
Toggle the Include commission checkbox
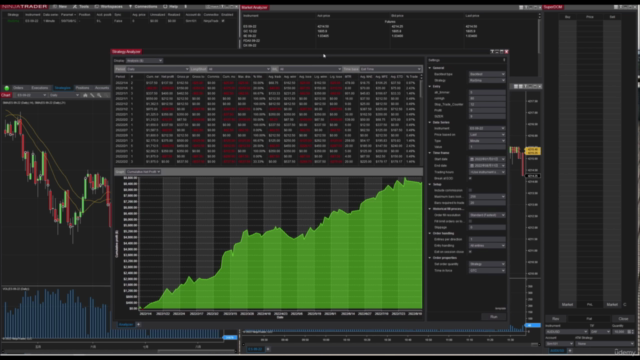(470, 190)
